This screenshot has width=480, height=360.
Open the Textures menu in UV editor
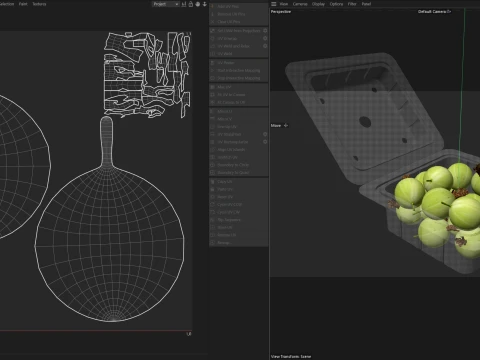(39, 4)
